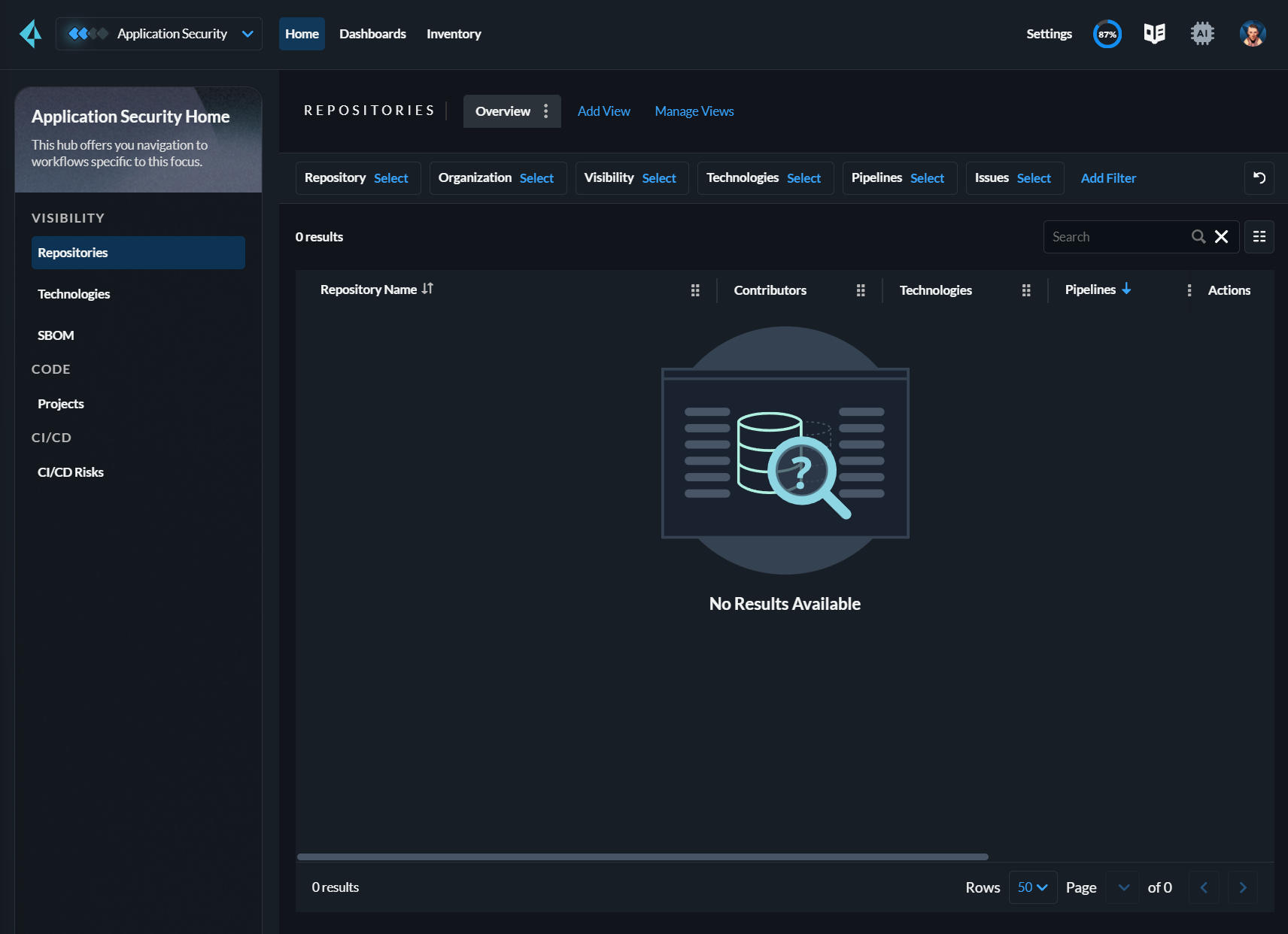Click the 87% progress ring icon

[x=1107, y=34]
